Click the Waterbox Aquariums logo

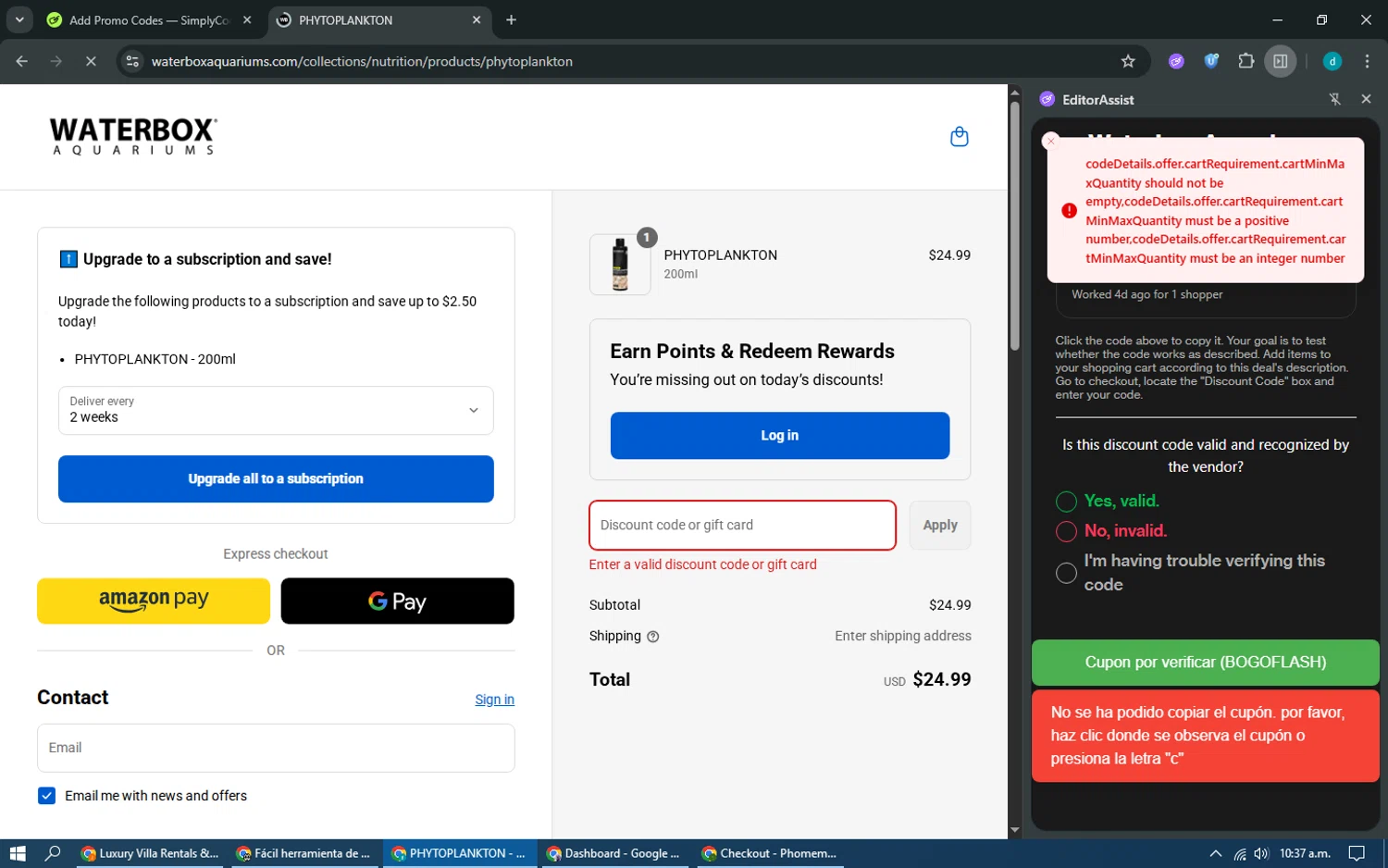click(x=133, y=136)
